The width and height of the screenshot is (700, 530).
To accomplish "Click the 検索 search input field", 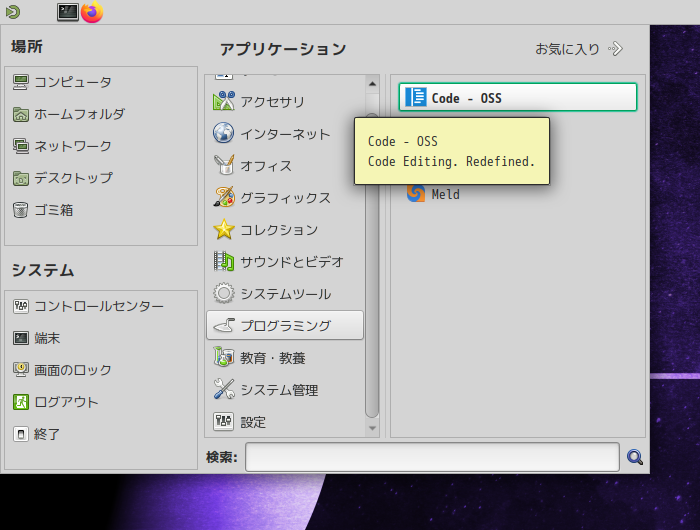I will click(432, 457).
